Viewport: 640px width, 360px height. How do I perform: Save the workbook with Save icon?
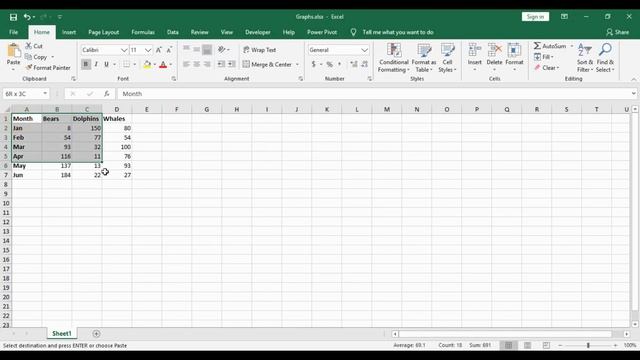coord(13,17)
